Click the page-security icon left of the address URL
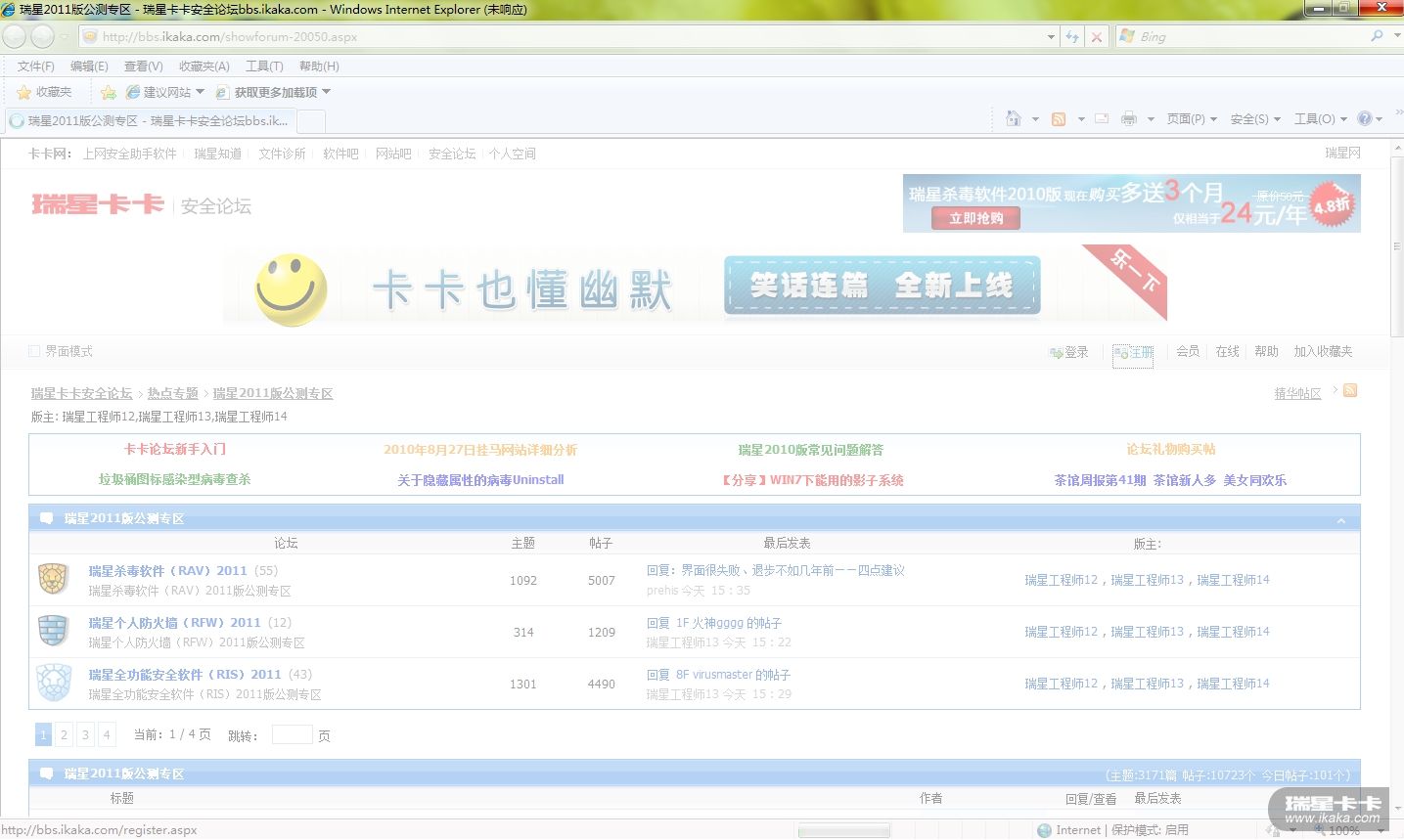This screenshot has height=840, width=1404. (90, 37)
